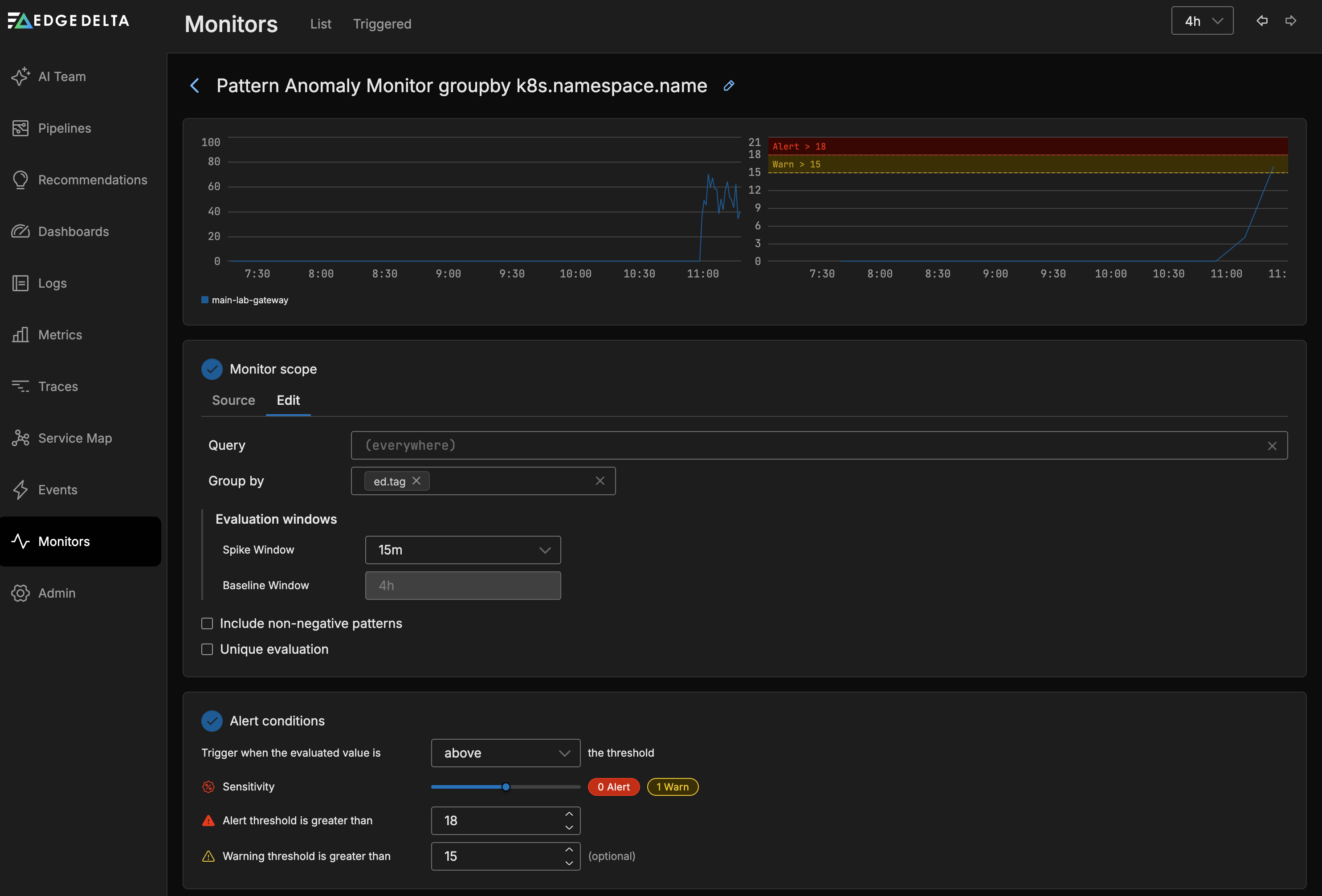Image resolution: width=1322 pixels, height=896 pixels.
Task: Open the Spike Window dropdown
Action: pos(462,550)
